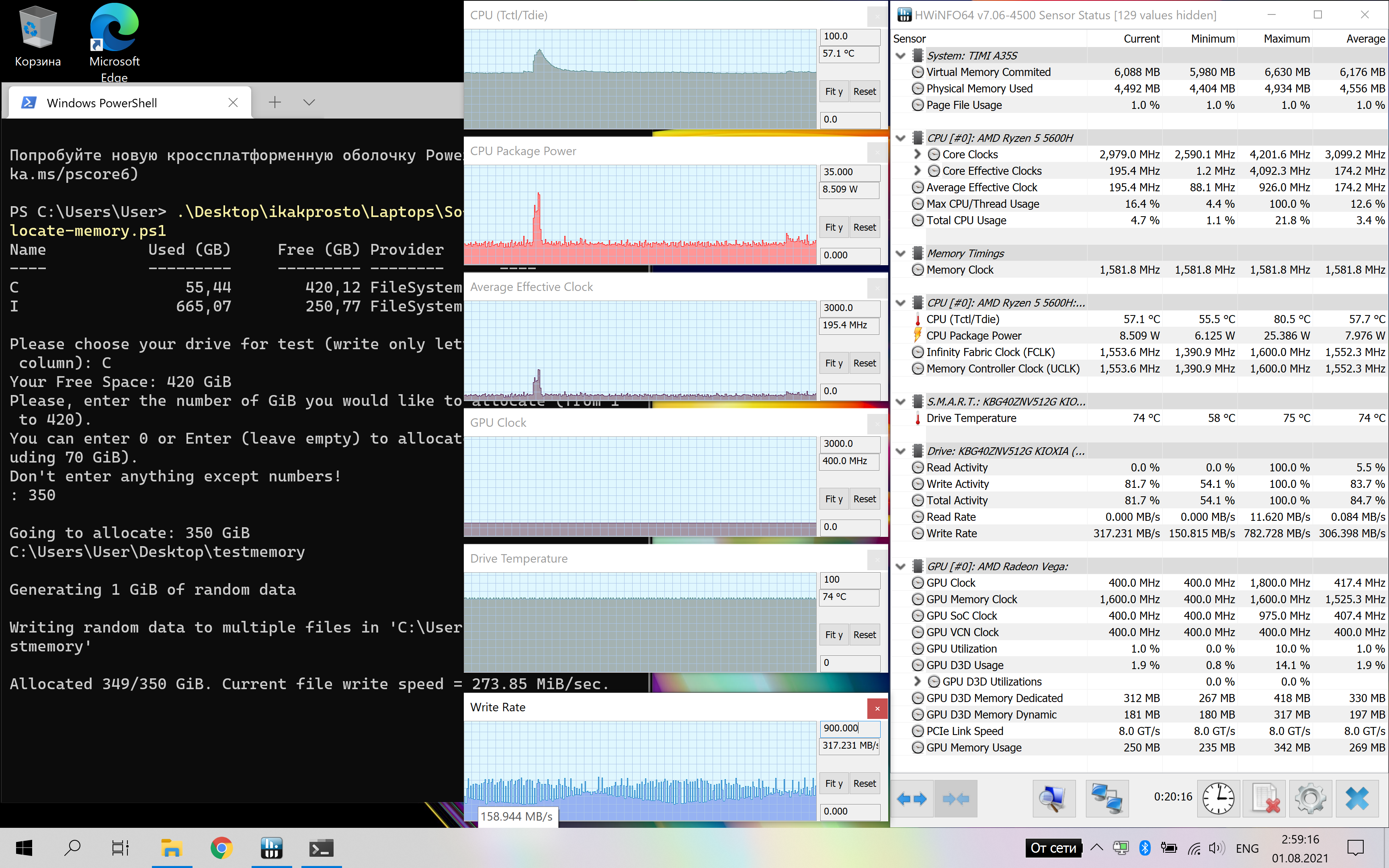Switch to Windows Terminal taskbar icon
This screenshot has width=1389, height=868.
coord(322,848)
